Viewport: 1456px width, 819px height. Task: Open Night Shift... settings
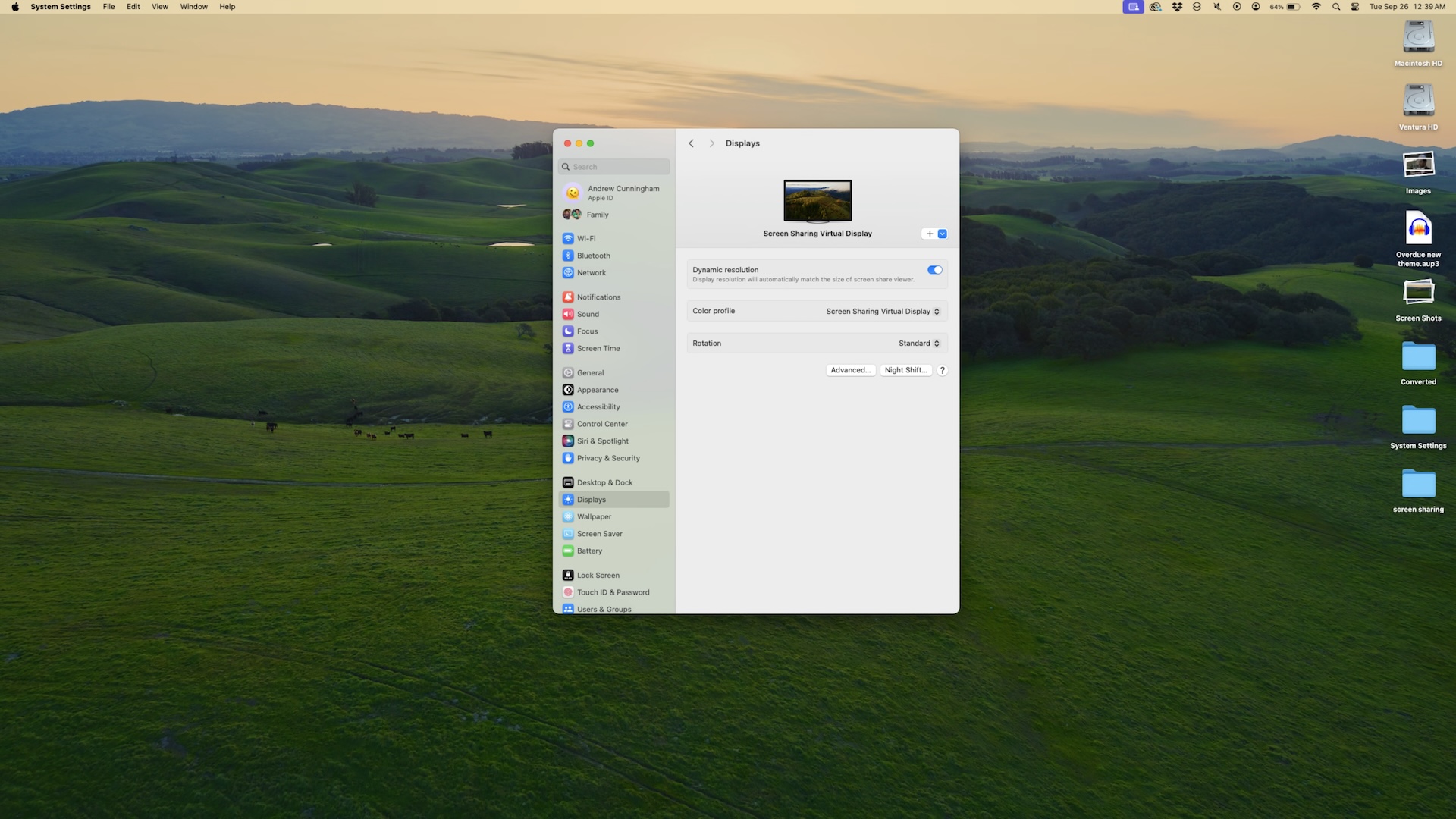(905, 370)
